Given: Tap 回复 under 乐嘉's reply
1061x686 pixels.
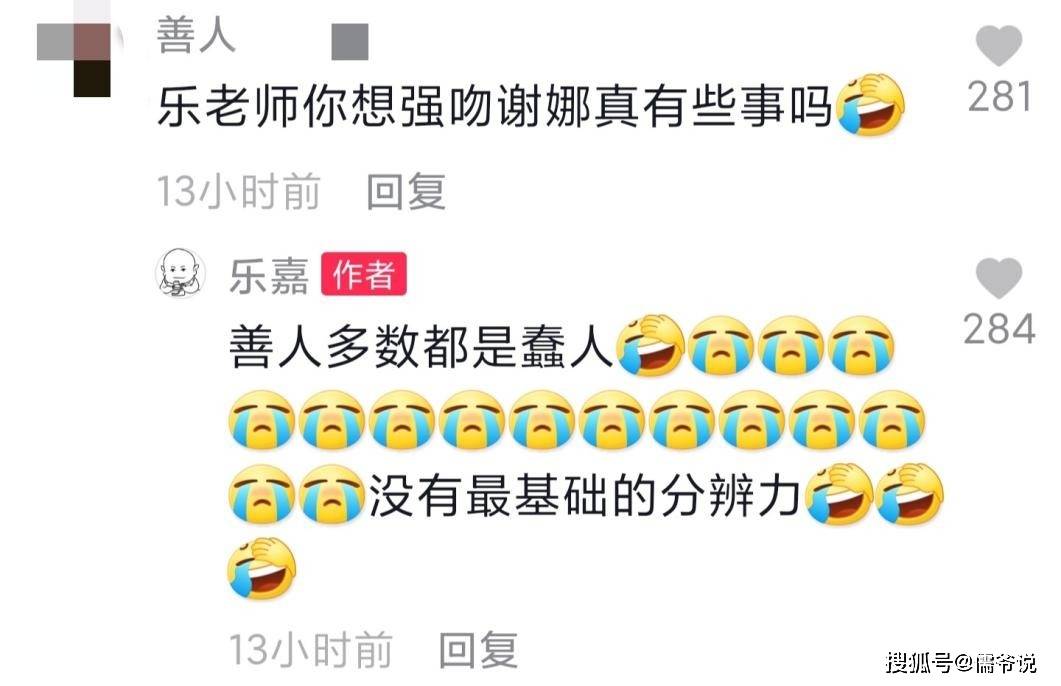Looking at the screenshot, I should 478,650.
